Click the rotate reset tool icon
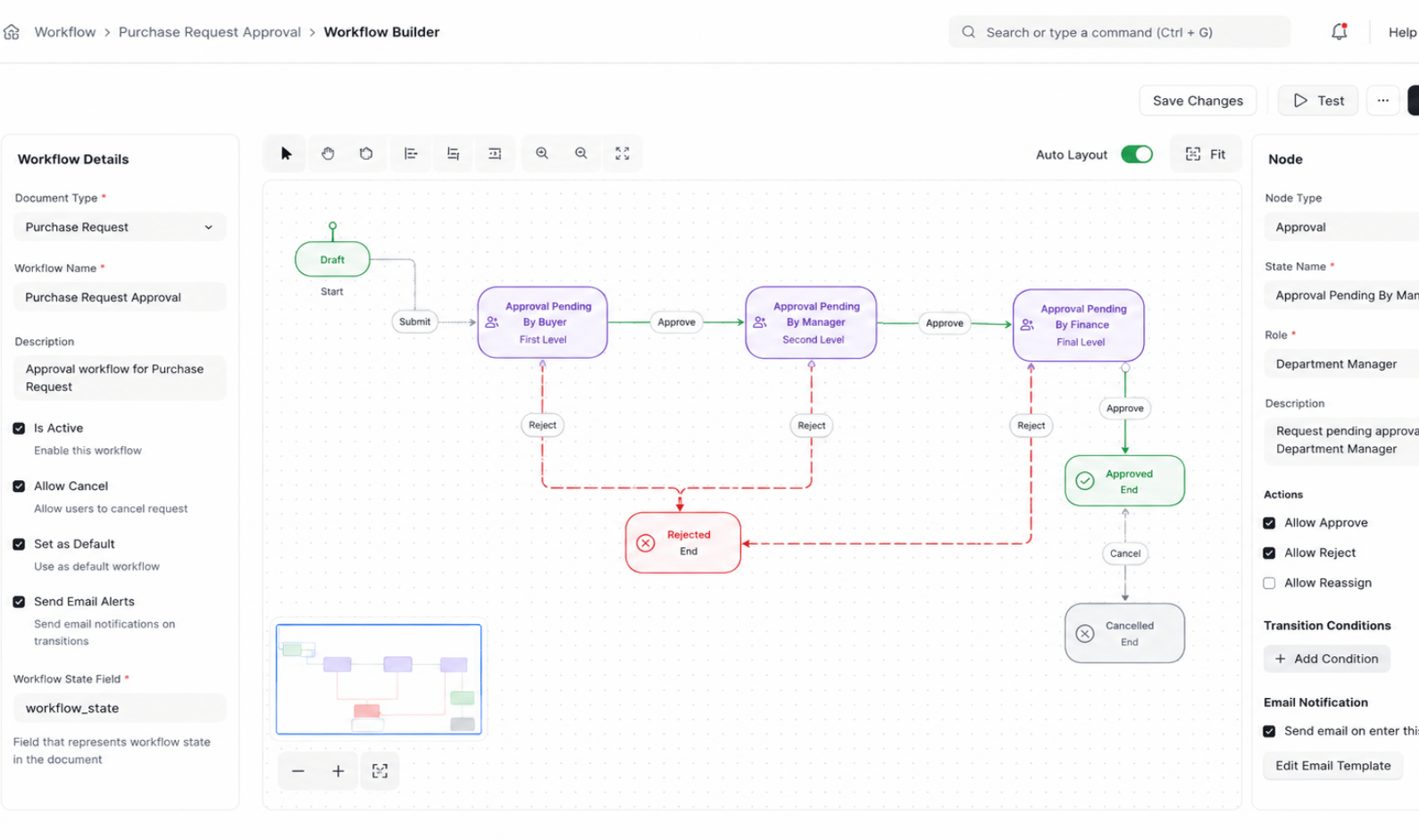 (x=366, y=154)
